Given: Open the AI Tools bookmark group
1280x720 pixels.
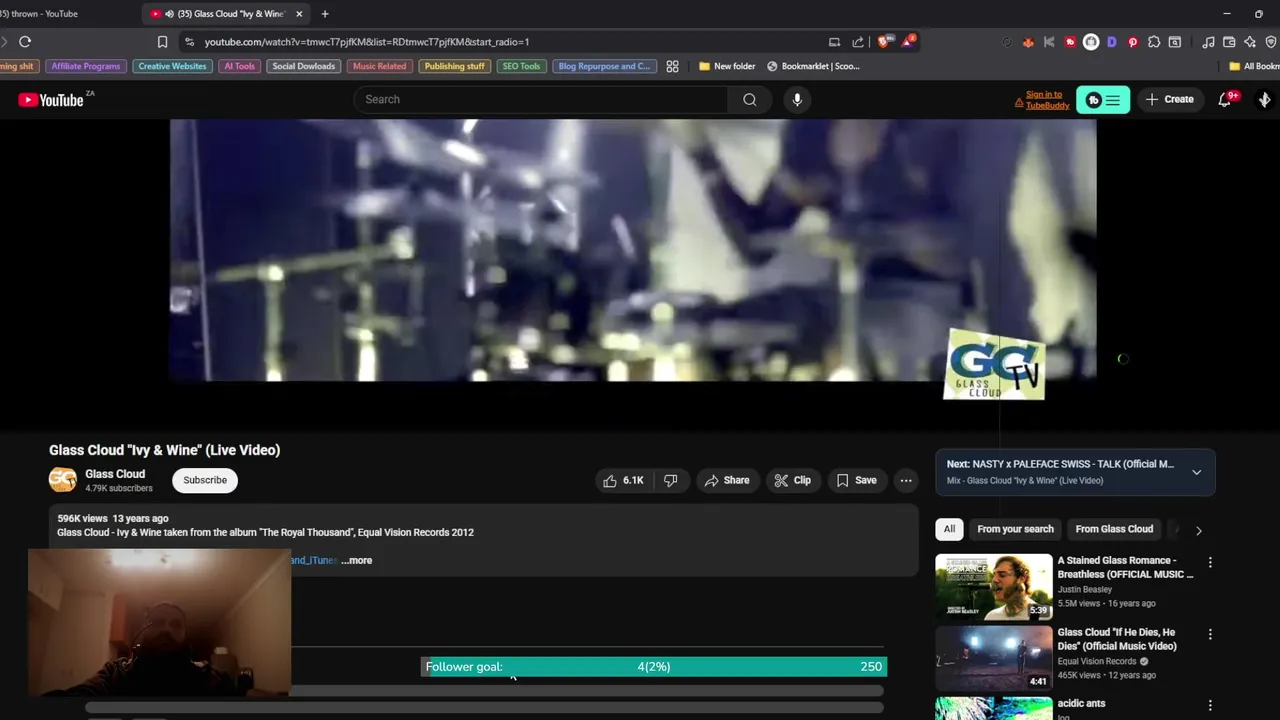Looking at the screenshot, I should (239, 66).
